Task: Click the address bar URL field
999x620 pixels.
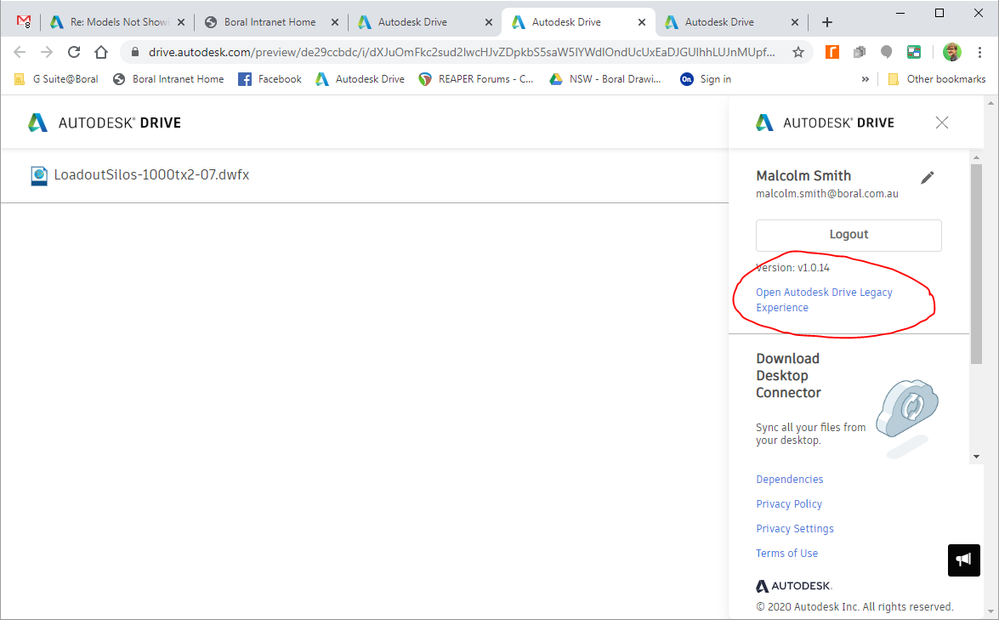Action: (461, 52)
